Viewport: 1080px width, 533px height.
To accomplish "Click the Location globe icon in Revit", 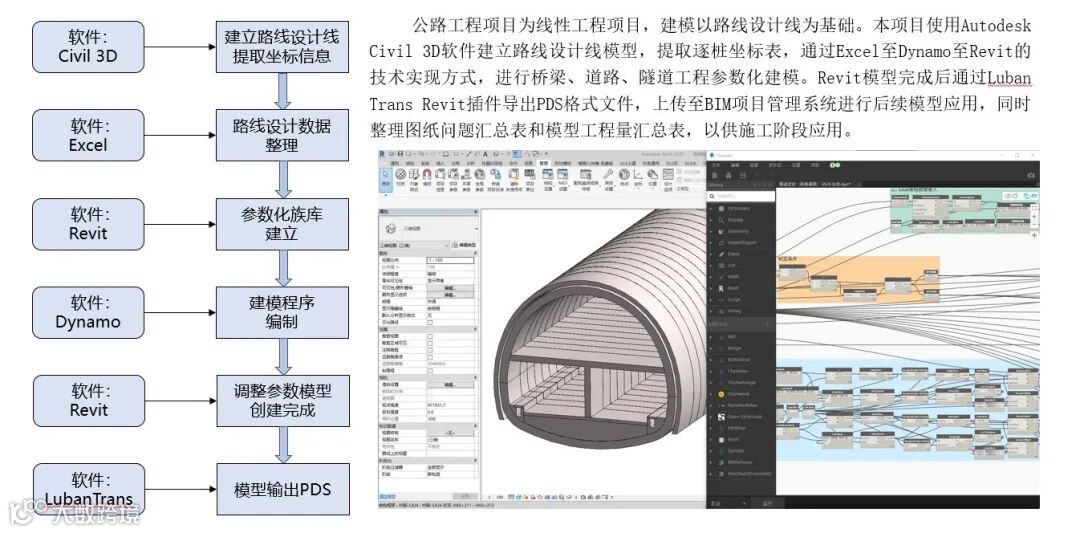I will pos(624,178).
